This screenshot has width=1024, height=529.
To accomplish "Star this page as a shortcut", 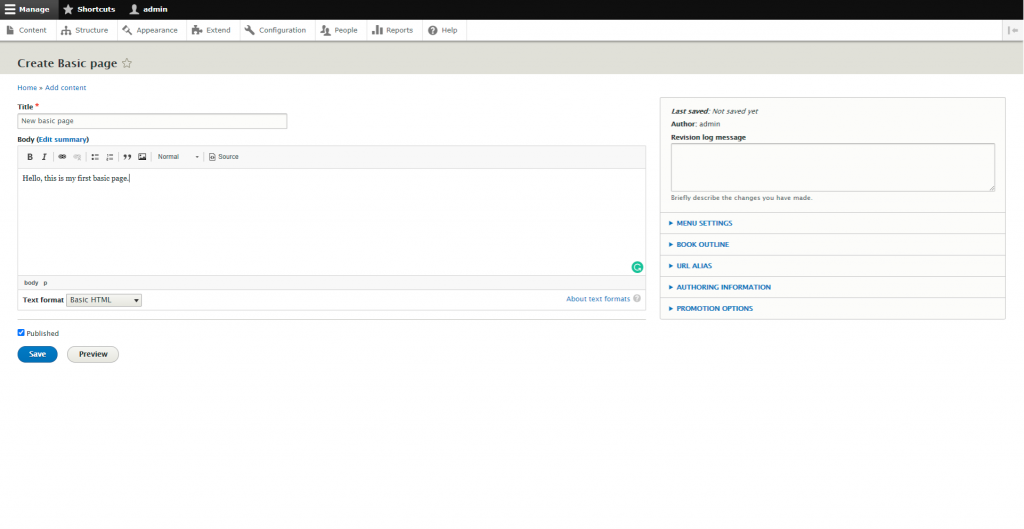I will pyautogui.click(x=127, y=63).
